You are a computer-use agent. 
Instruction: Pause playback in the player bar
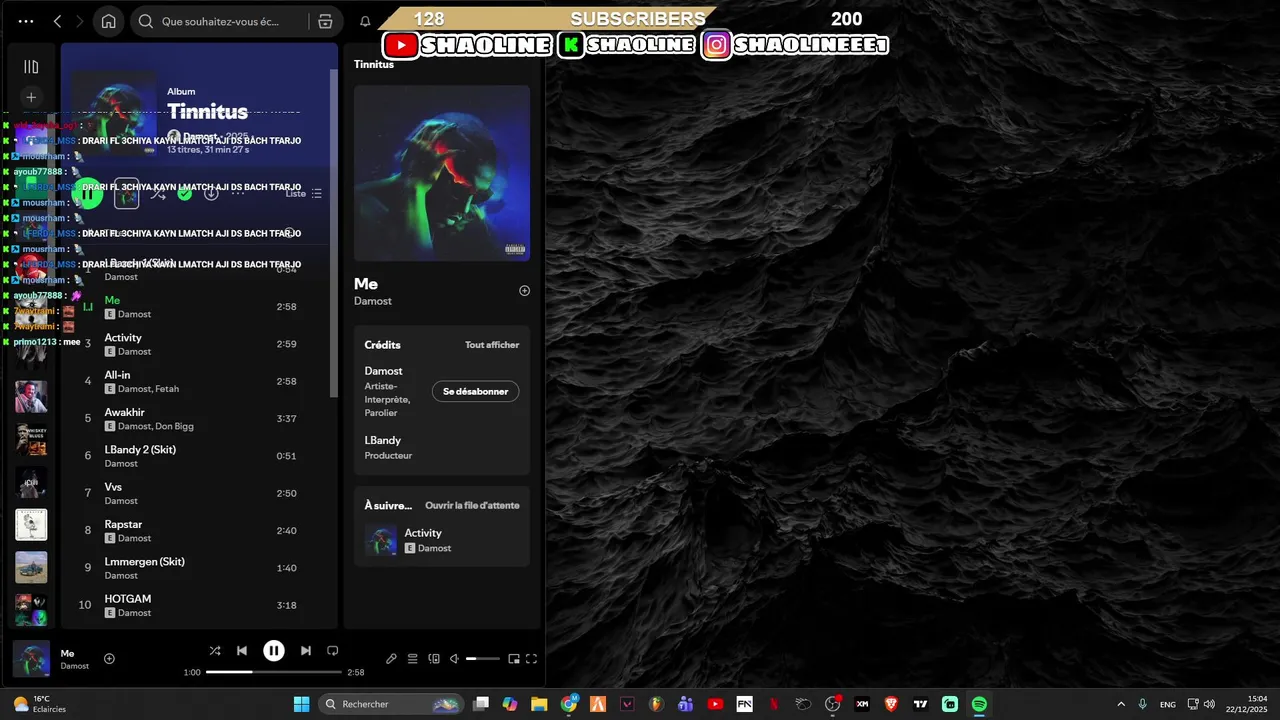(274, 650)
